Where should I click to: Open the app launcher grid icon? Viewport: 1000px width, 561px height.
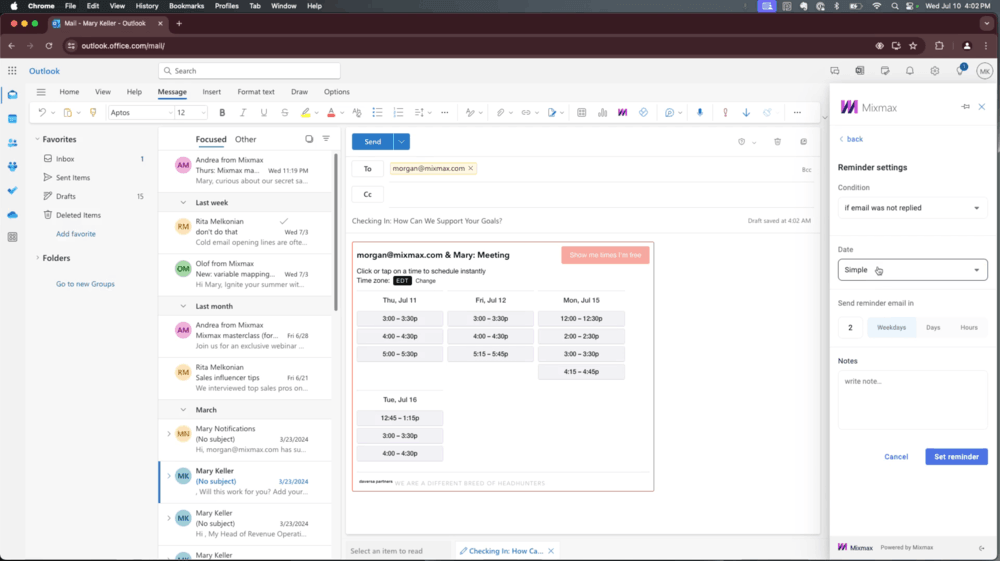point(12,71)
